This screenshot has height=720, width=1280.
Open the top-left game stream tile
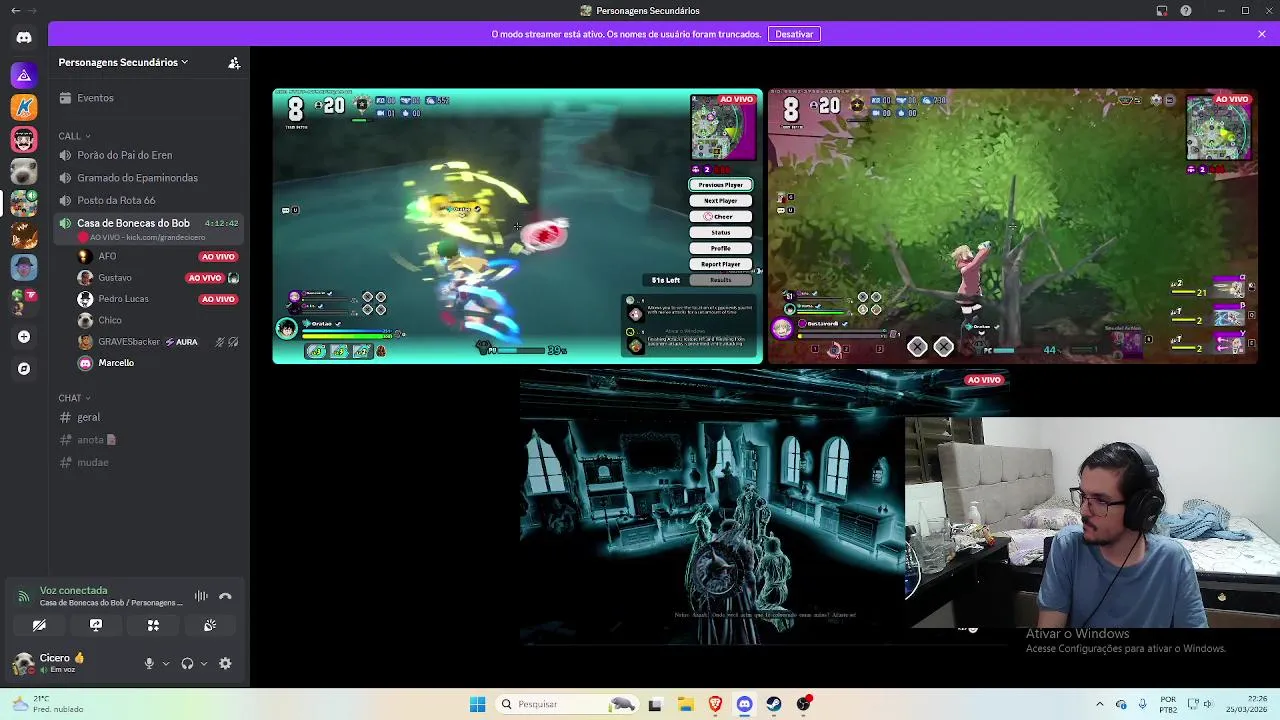point(518,226)
